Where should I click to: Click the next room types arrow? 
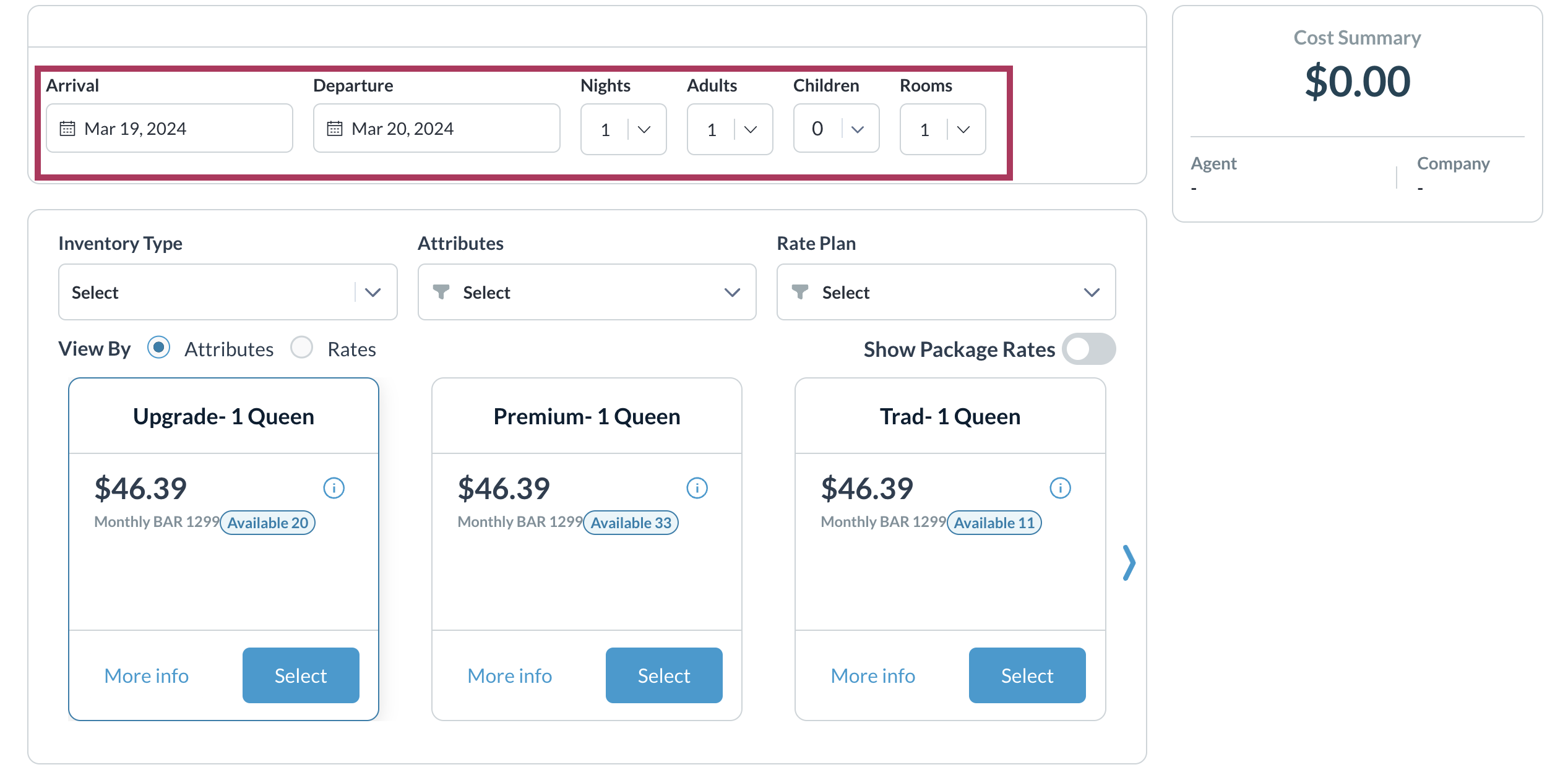coord(1129,563)
